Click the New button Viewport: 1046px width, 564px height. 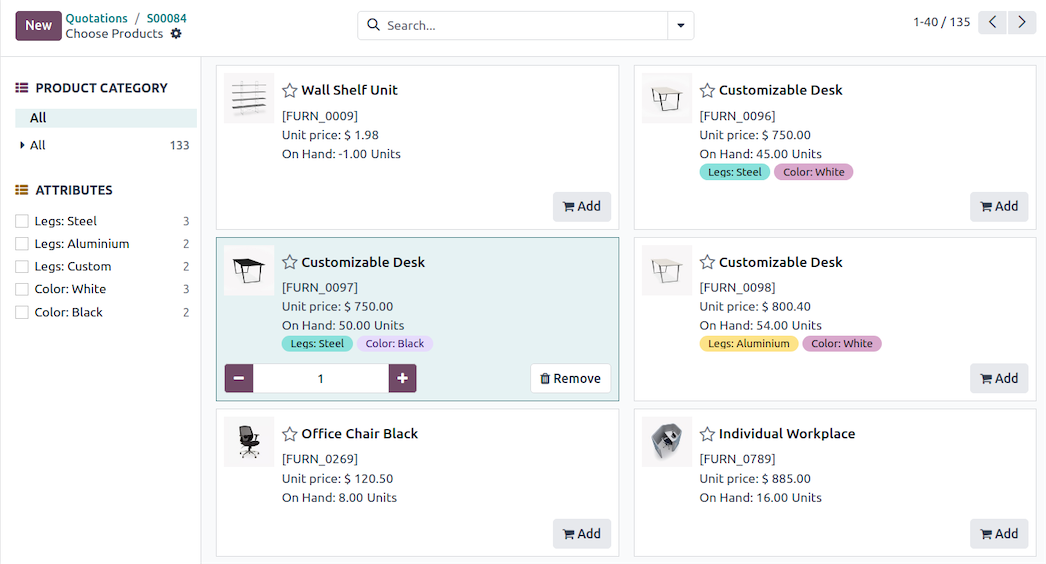(x=38, y=26)
